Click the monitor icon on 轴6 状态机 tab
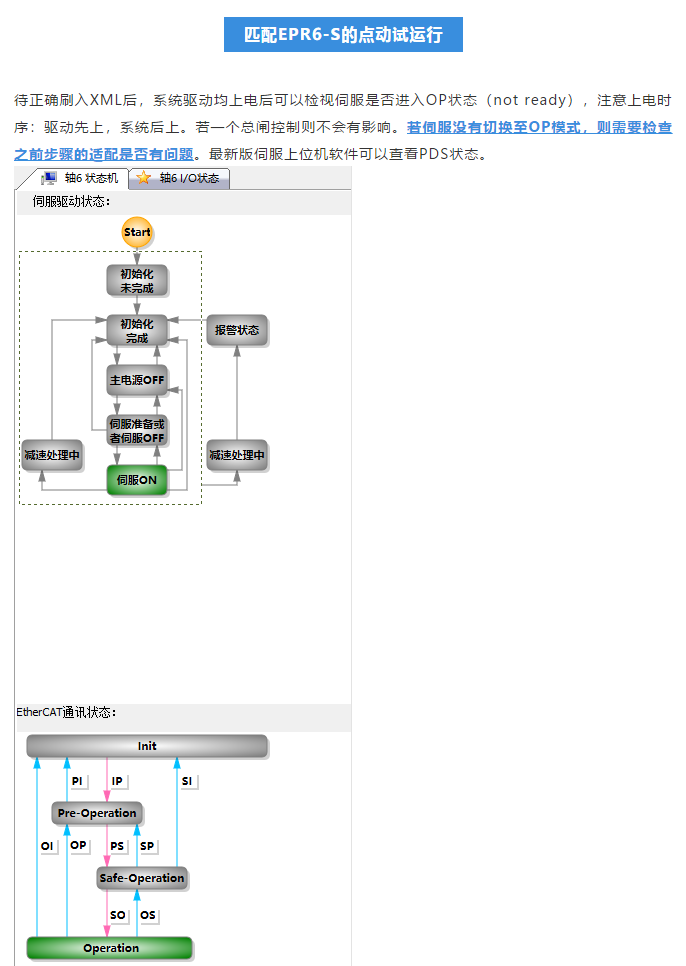 tap(48, 178)
